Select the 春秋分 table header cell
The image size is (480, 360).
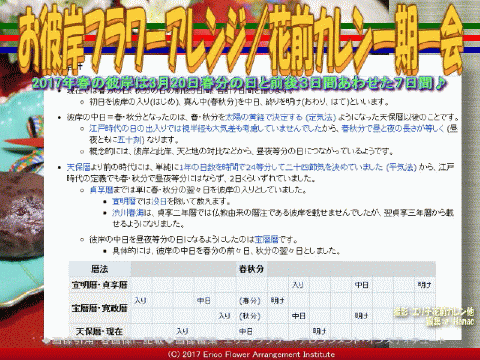tap(252, 269)
